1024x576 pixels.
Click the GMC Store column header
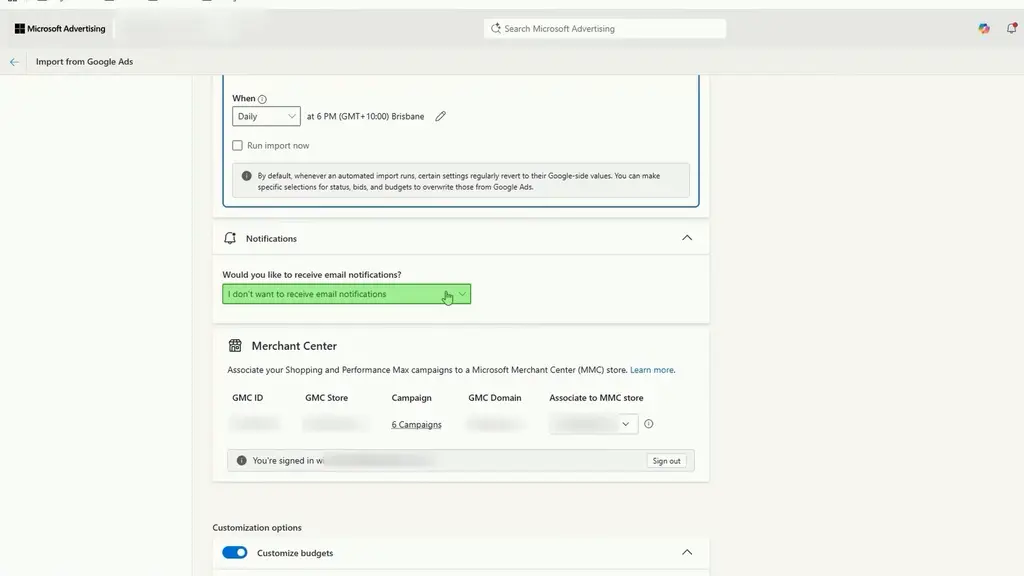(x=327, y=398)
